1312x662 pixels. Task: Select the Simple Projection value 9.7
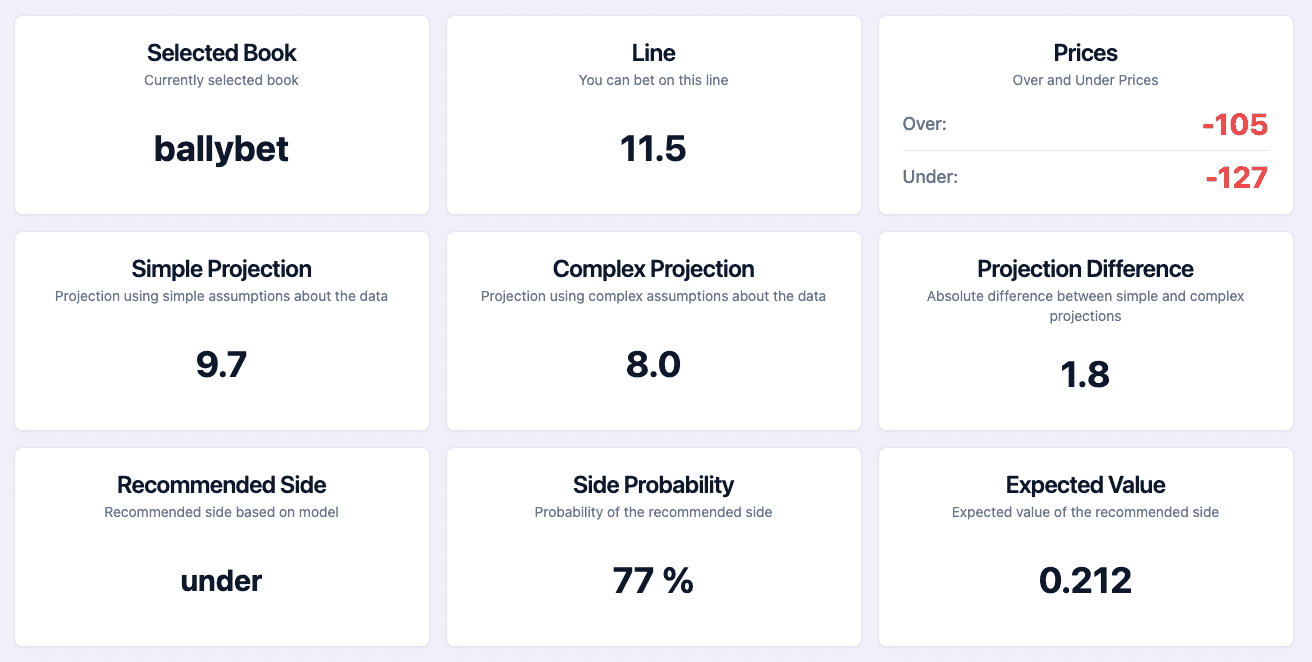coord(221,364)
